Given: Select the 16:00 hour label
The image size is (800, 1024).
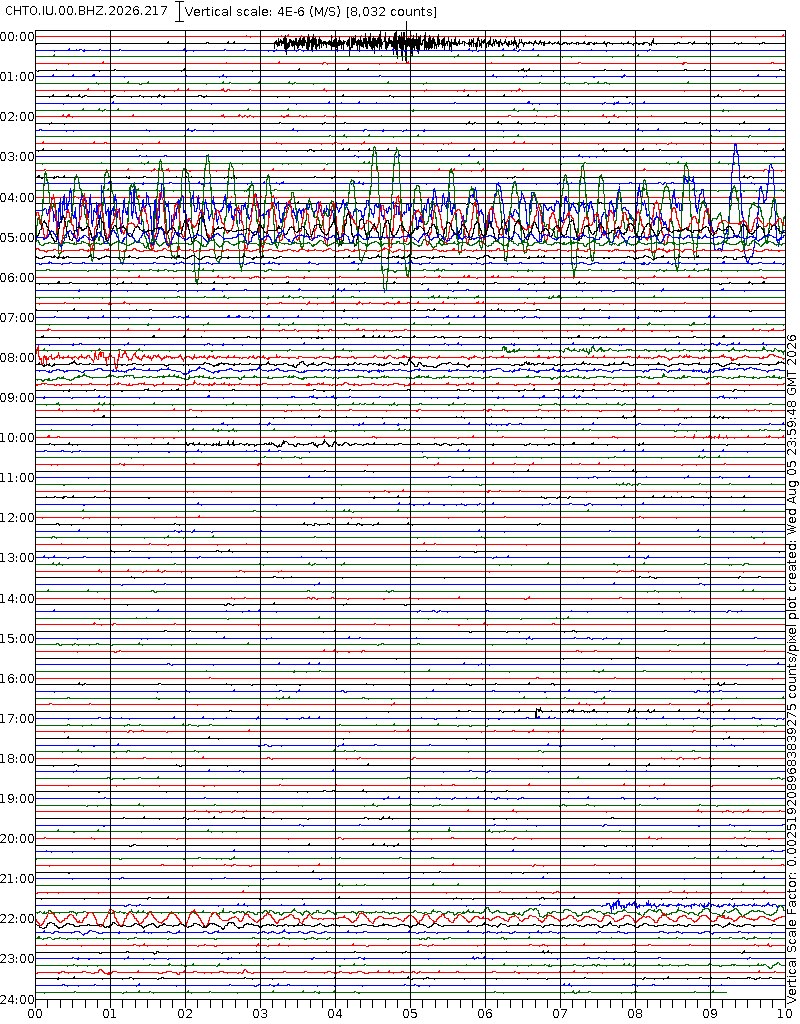Looking at the screenshot, I should pyautogui.click(x=18, y=679).
